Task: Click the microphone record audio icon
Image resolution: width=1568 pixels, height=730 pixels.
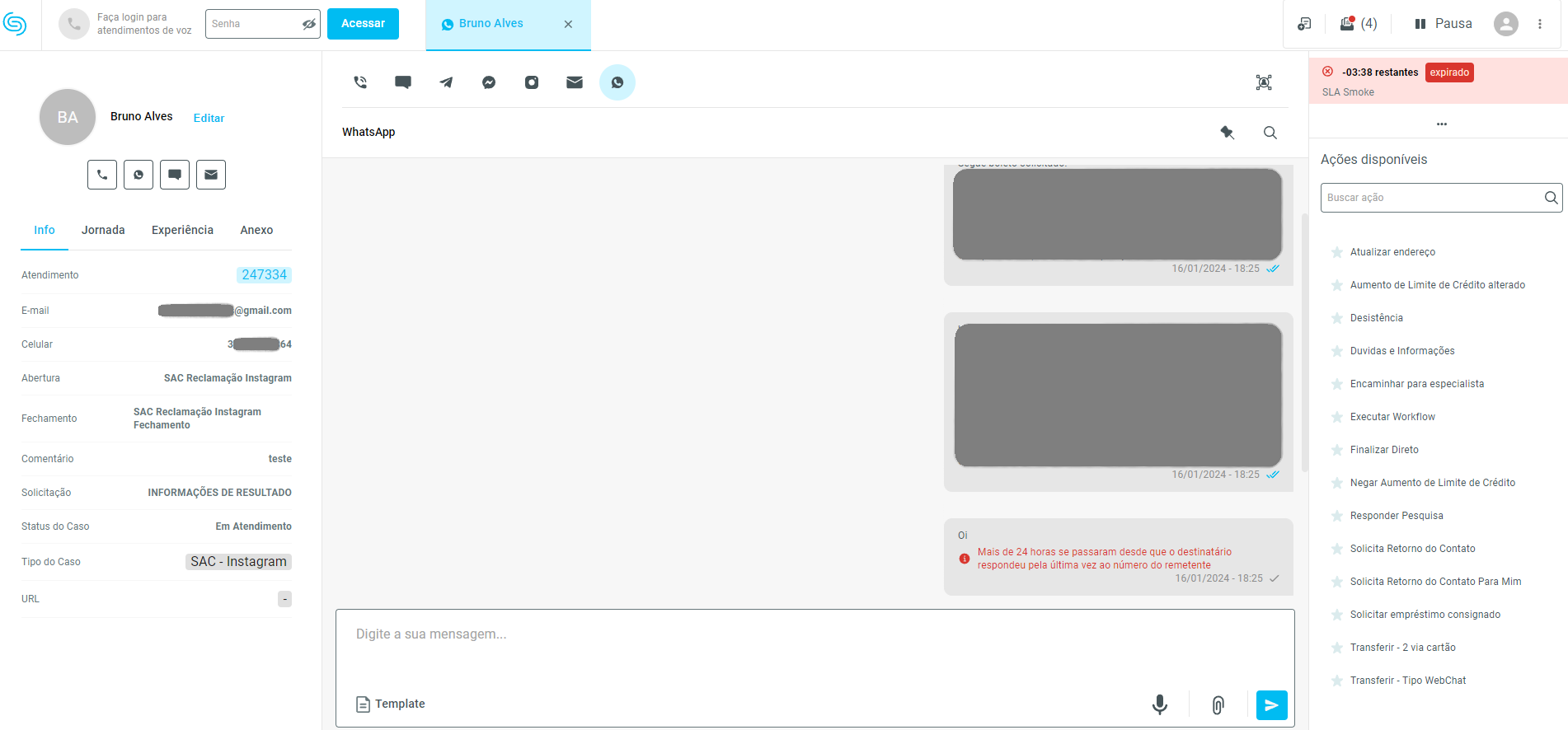Action: click(1159, 704)
